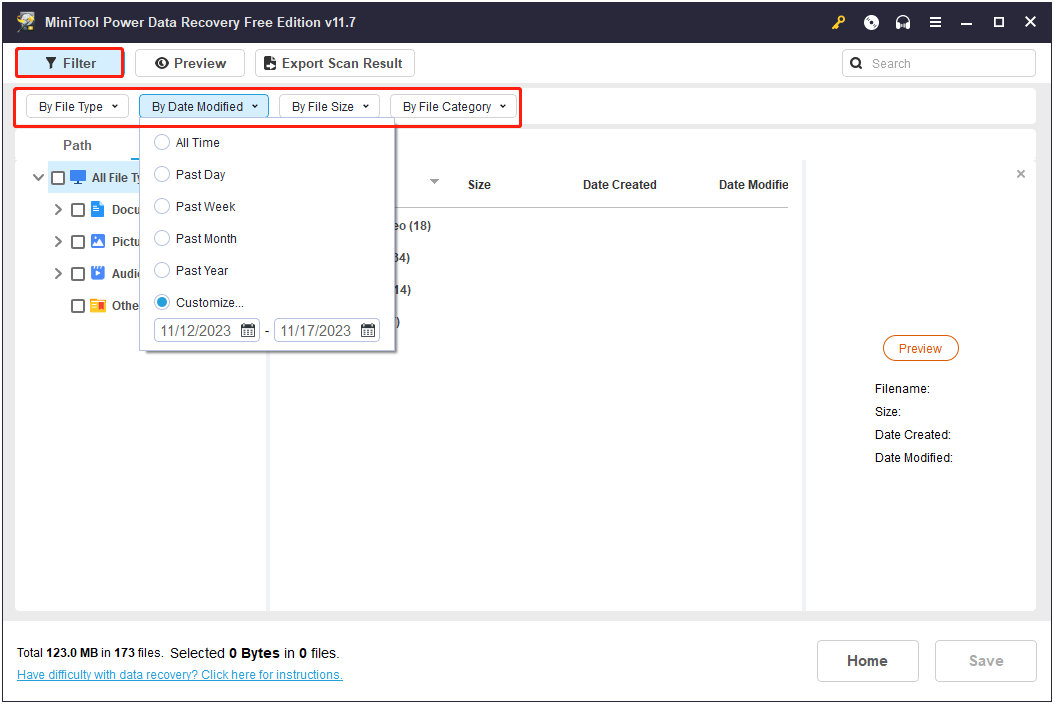Image resolution: width=1055 pixels, height=706 pixels.
Task: Open the By File Type dropdown
Action: (x=77, y=106)
